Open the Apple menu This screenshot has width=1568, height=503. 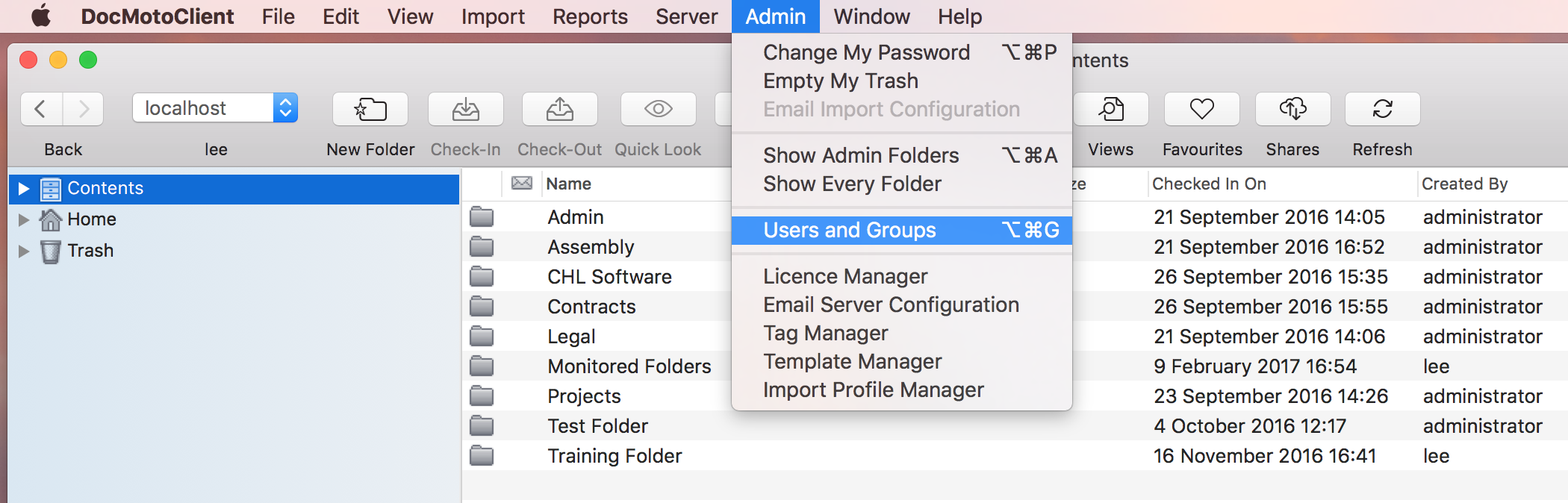point(41,16)
